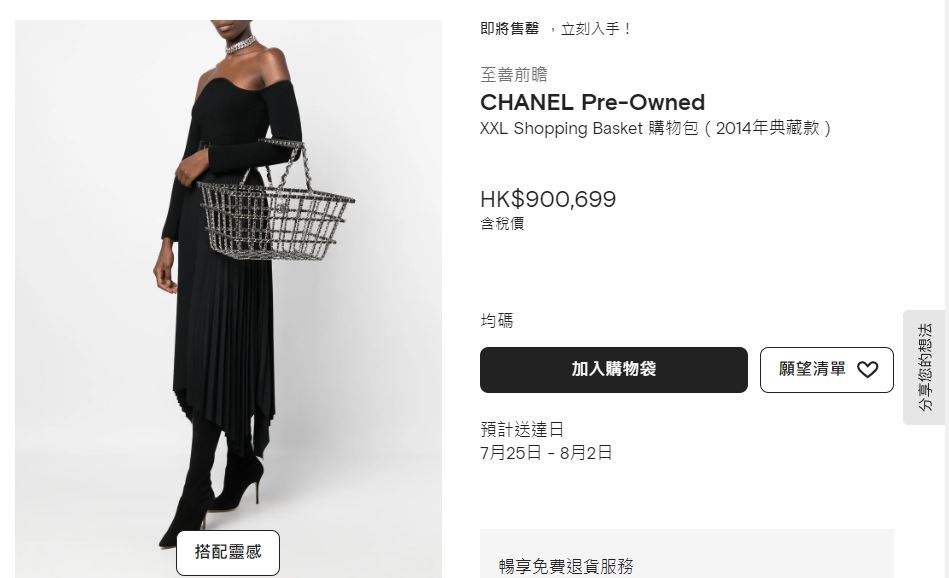
Task: Select the 均碼 one-size option
Action: (x=496, y=320)
